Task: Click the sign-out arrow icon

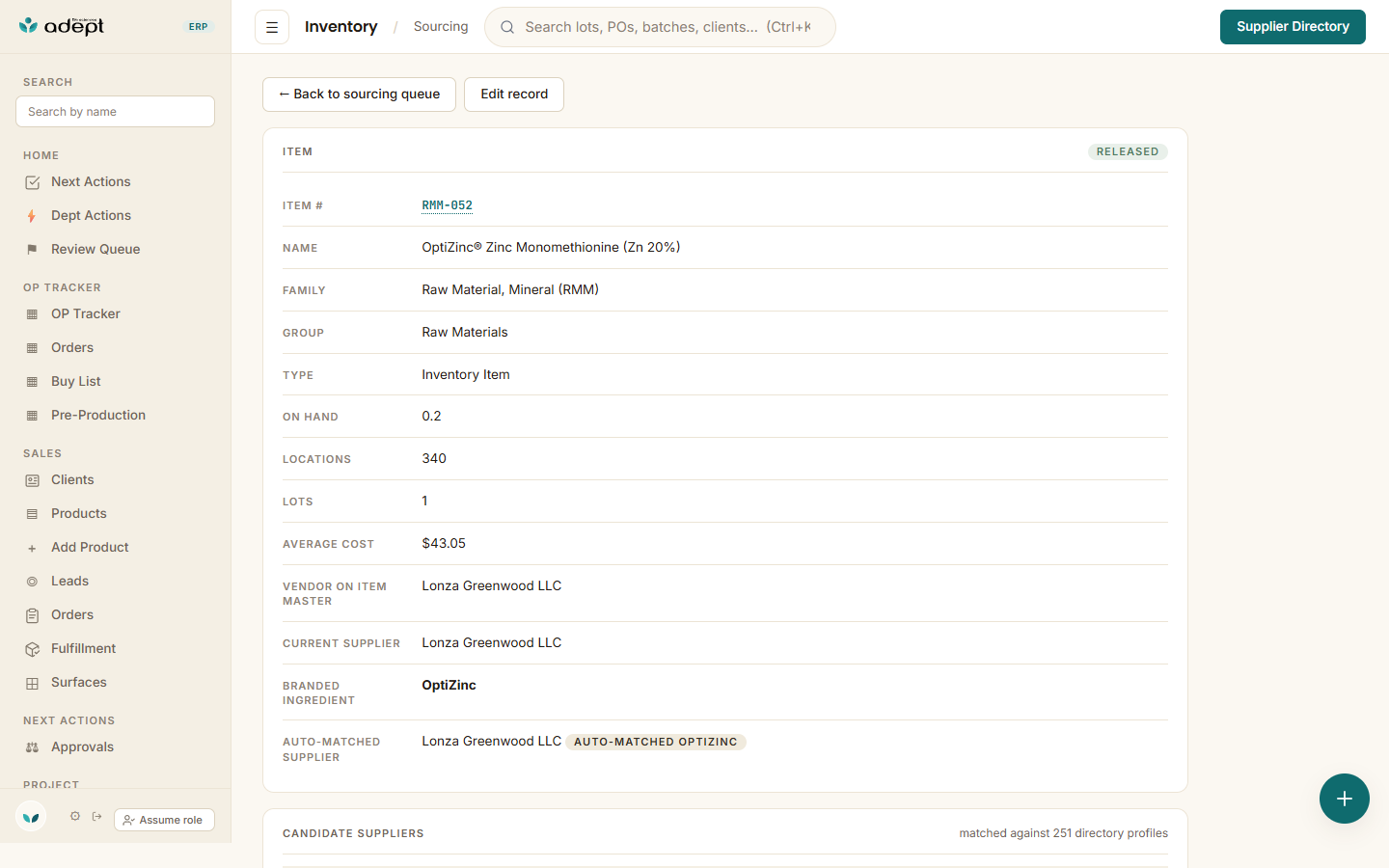Action: (97, 816)
